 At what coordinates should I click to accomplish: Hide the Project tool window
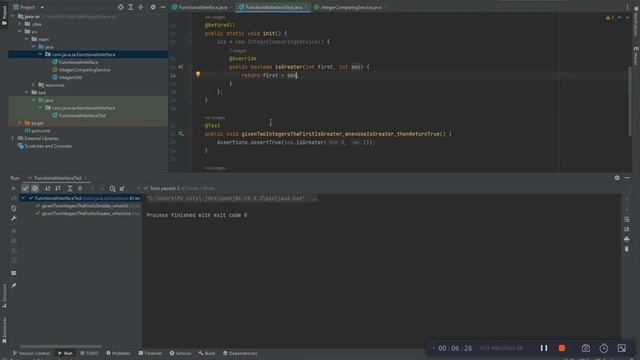click(163, 7)
